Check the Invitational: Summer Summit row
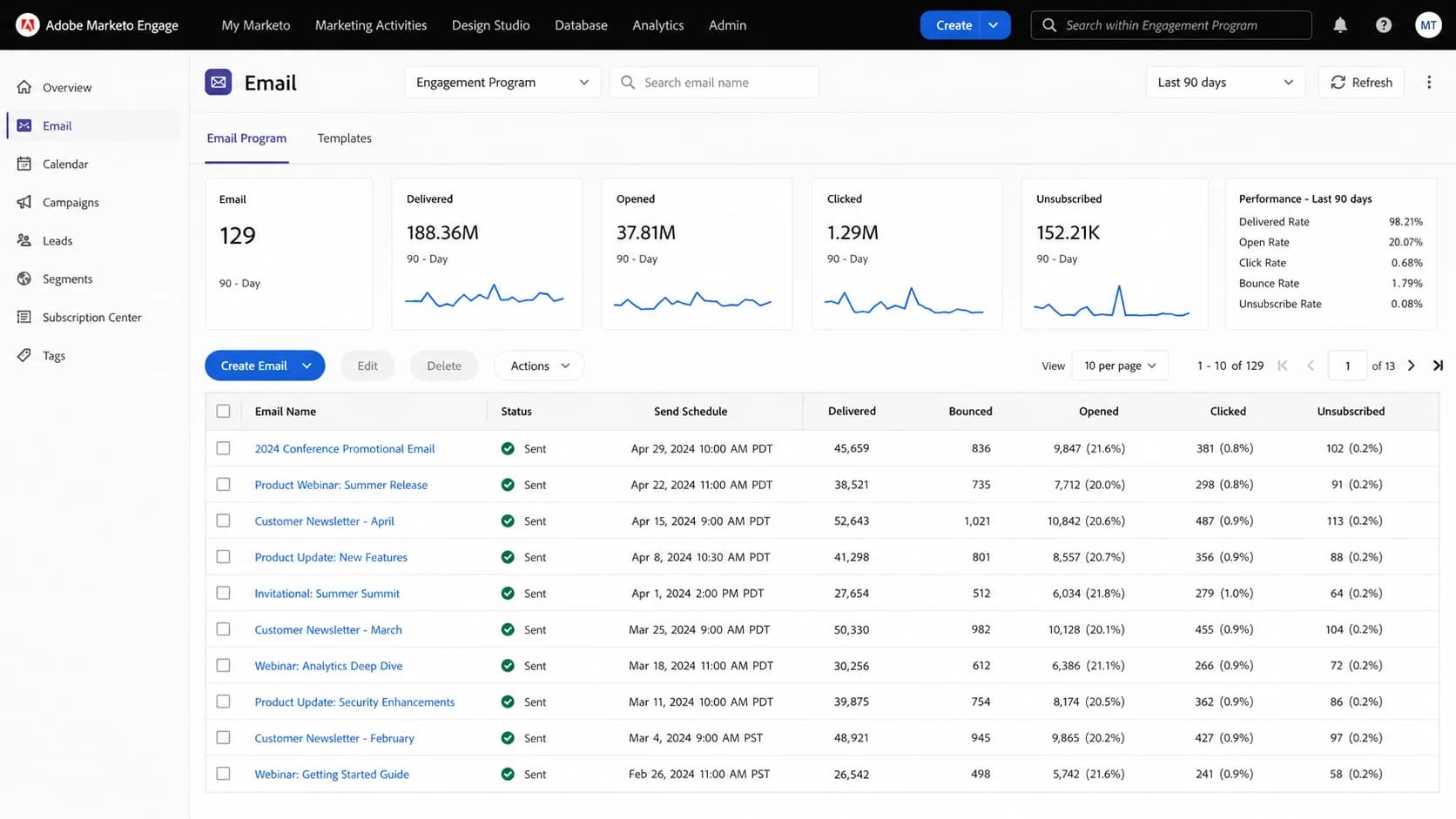 point(224,593)
